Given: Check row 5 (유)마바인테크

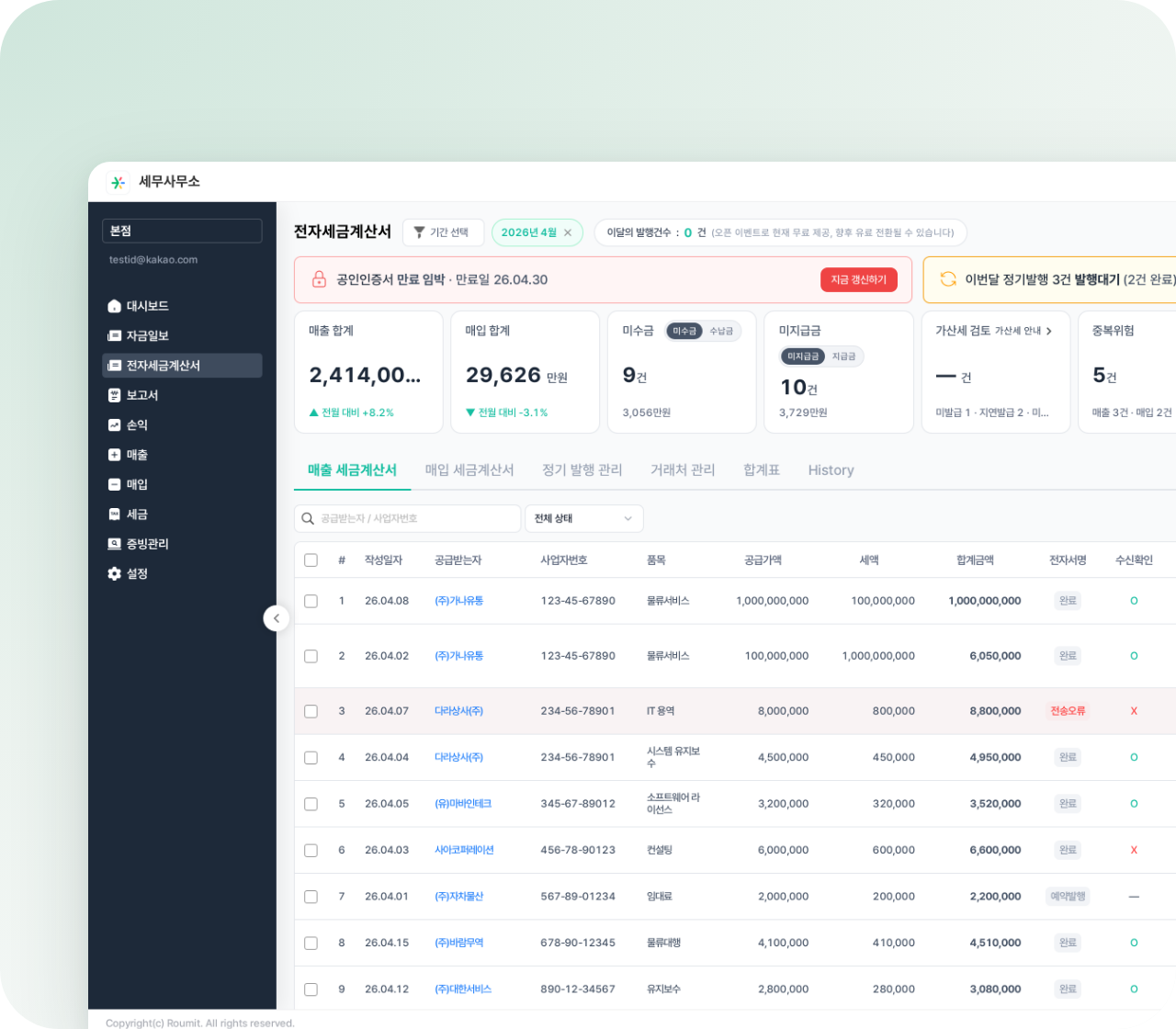Looking at the screenshot, I should coord(311,804).
